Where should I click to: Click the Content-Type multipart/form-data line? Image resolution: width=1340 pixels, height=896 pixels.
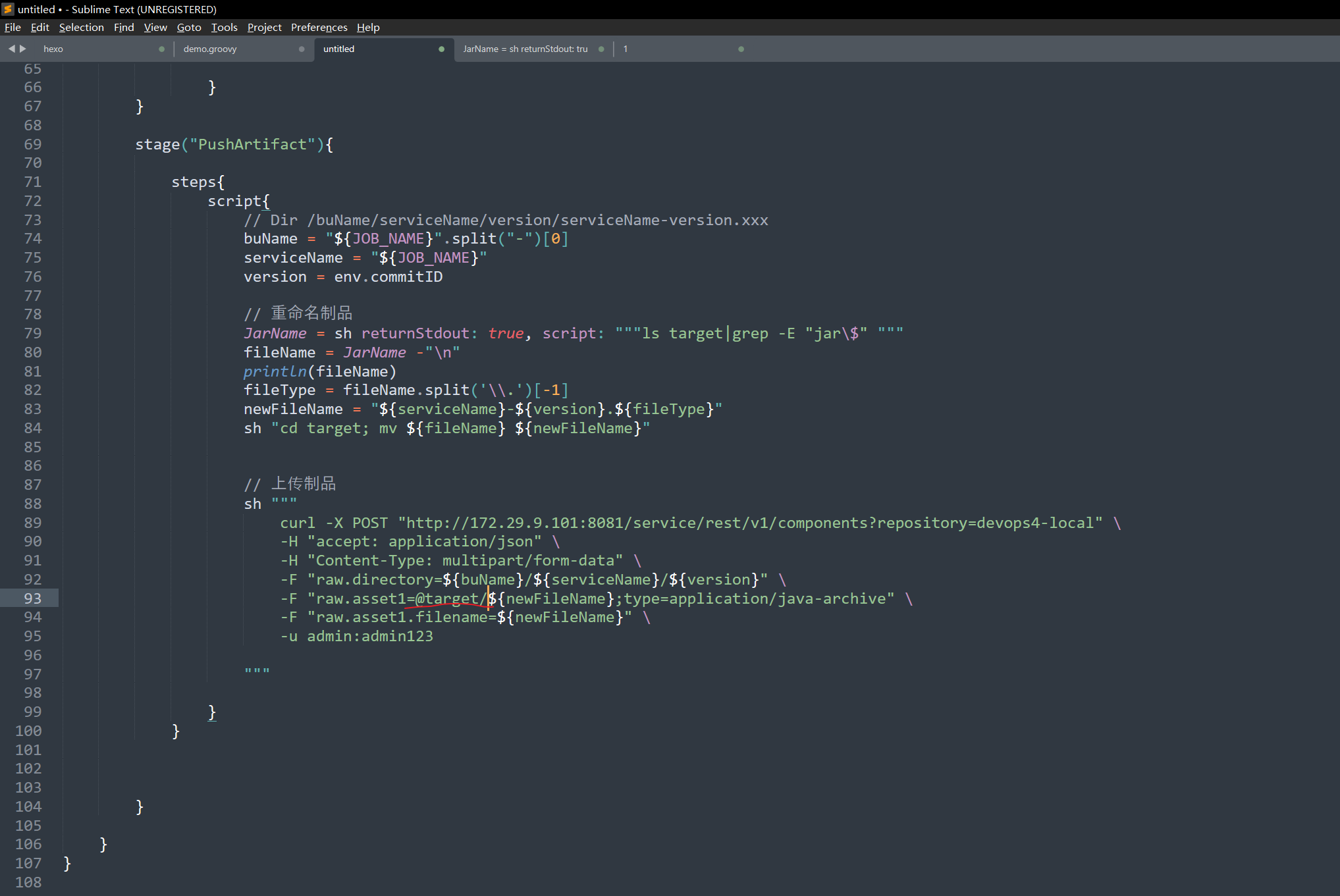click(460, 560)
